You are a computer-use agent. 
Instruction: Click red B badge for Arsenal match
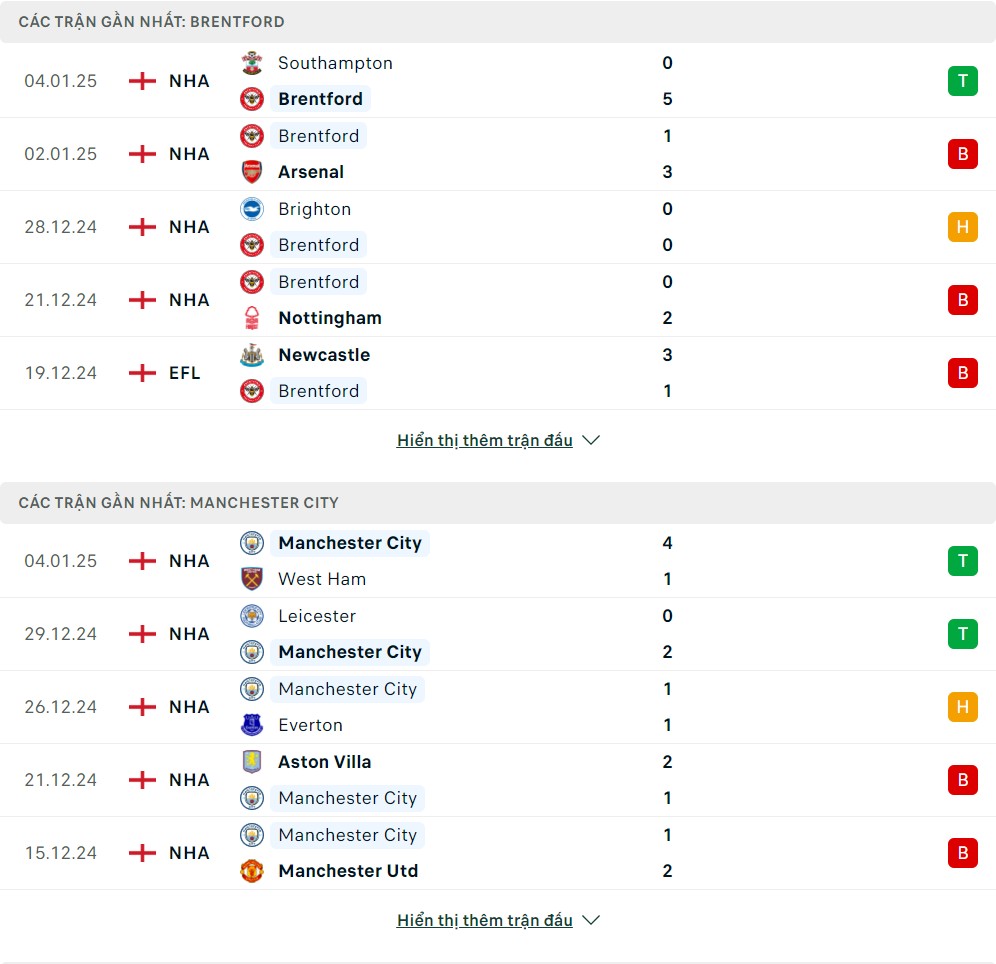pyautogui.click(x=962, y=154)
